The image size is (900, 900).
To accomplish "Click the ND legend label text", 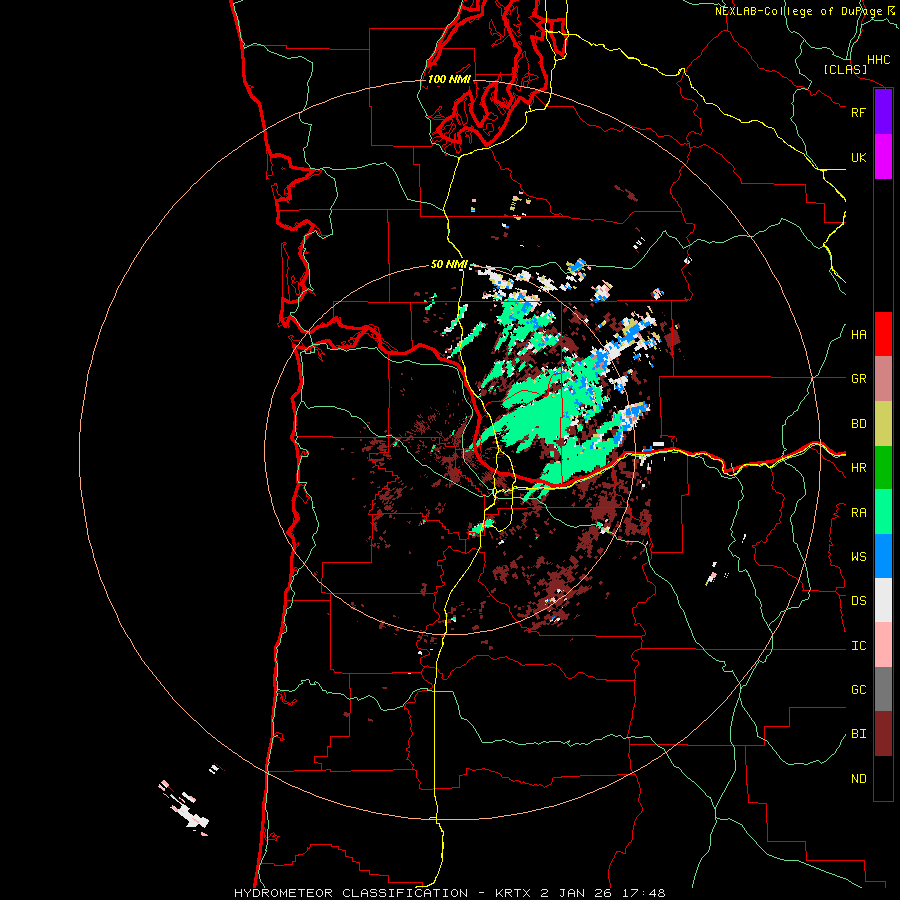I will pos(858,779).
